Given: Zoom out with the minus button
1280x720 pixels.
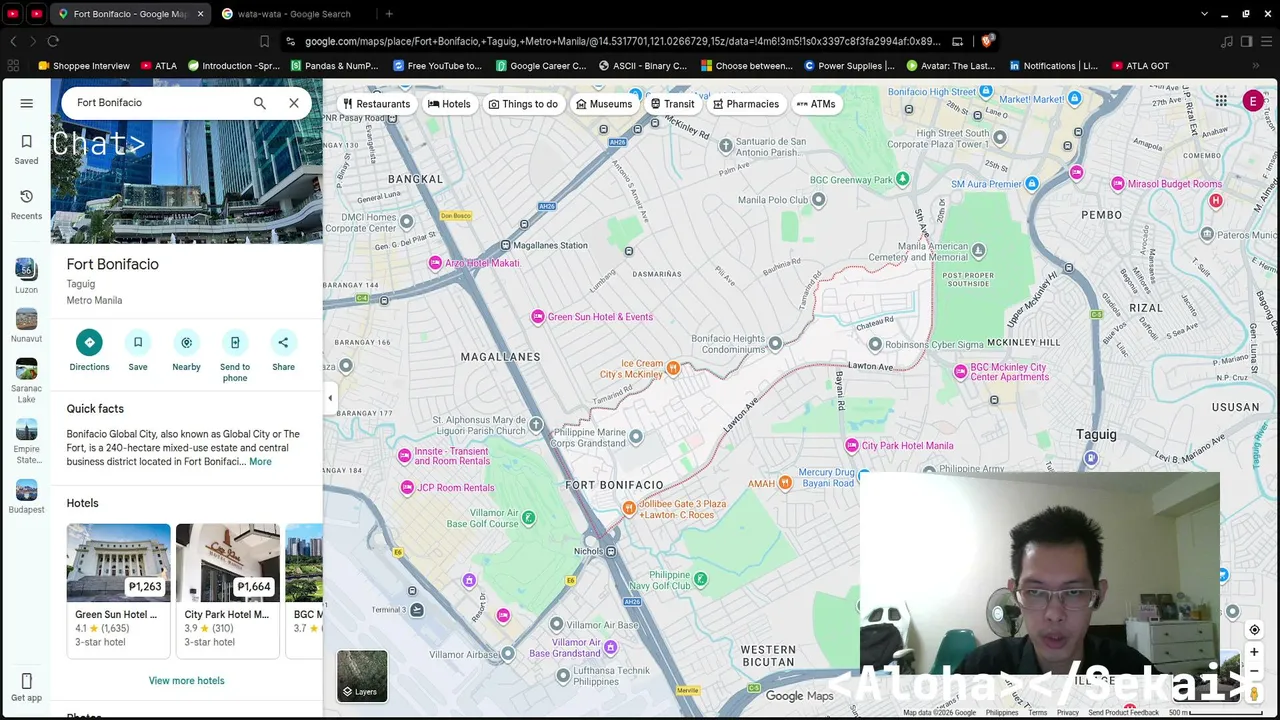Looking at the screenshot, I should pyautogui.click(x=1254, y=671).
